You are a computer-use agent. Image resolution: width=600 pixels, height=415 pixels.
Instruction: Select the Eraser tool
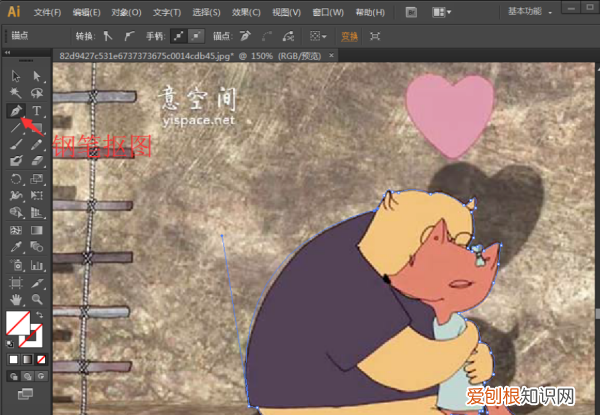[36, 161]
